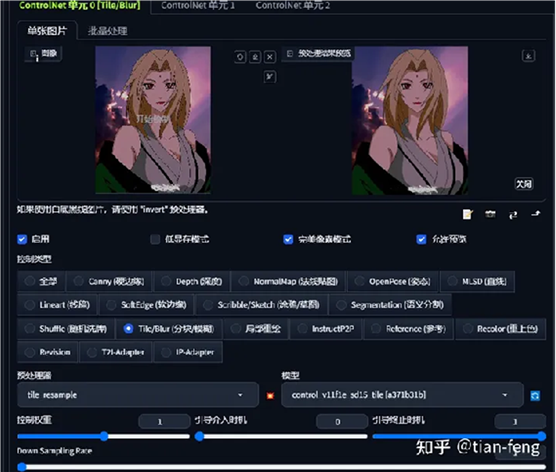The image size is (556, 472).
Task: Click the ending control step value field
Action: pyautogui.click(x=520, y=422)
